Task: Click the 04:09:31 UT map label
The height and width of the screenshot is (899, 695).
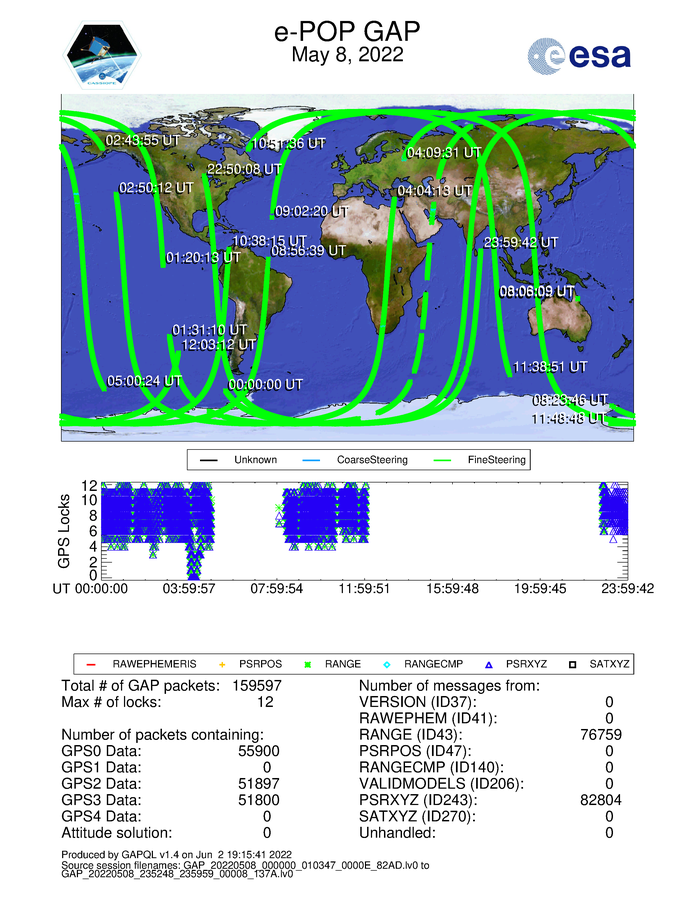Action: pos(443,152)
